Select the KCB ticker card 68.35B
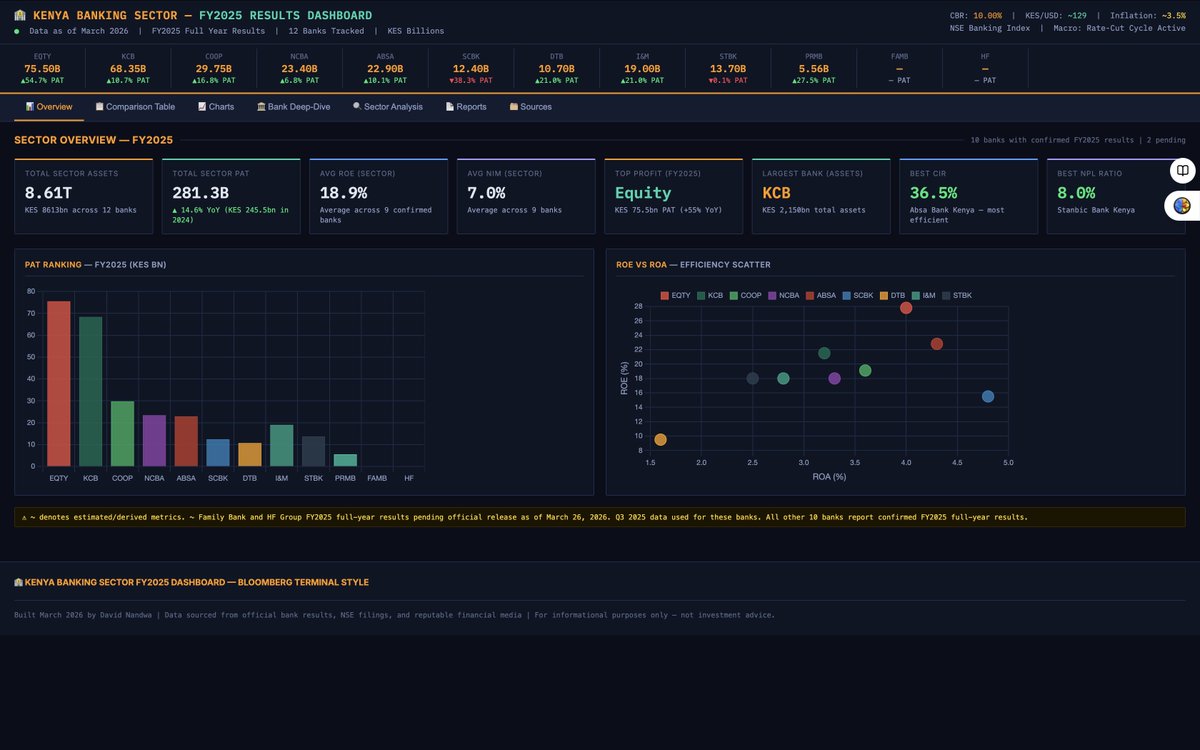This screenshot has width=1200, height=750. click(128, 68)
